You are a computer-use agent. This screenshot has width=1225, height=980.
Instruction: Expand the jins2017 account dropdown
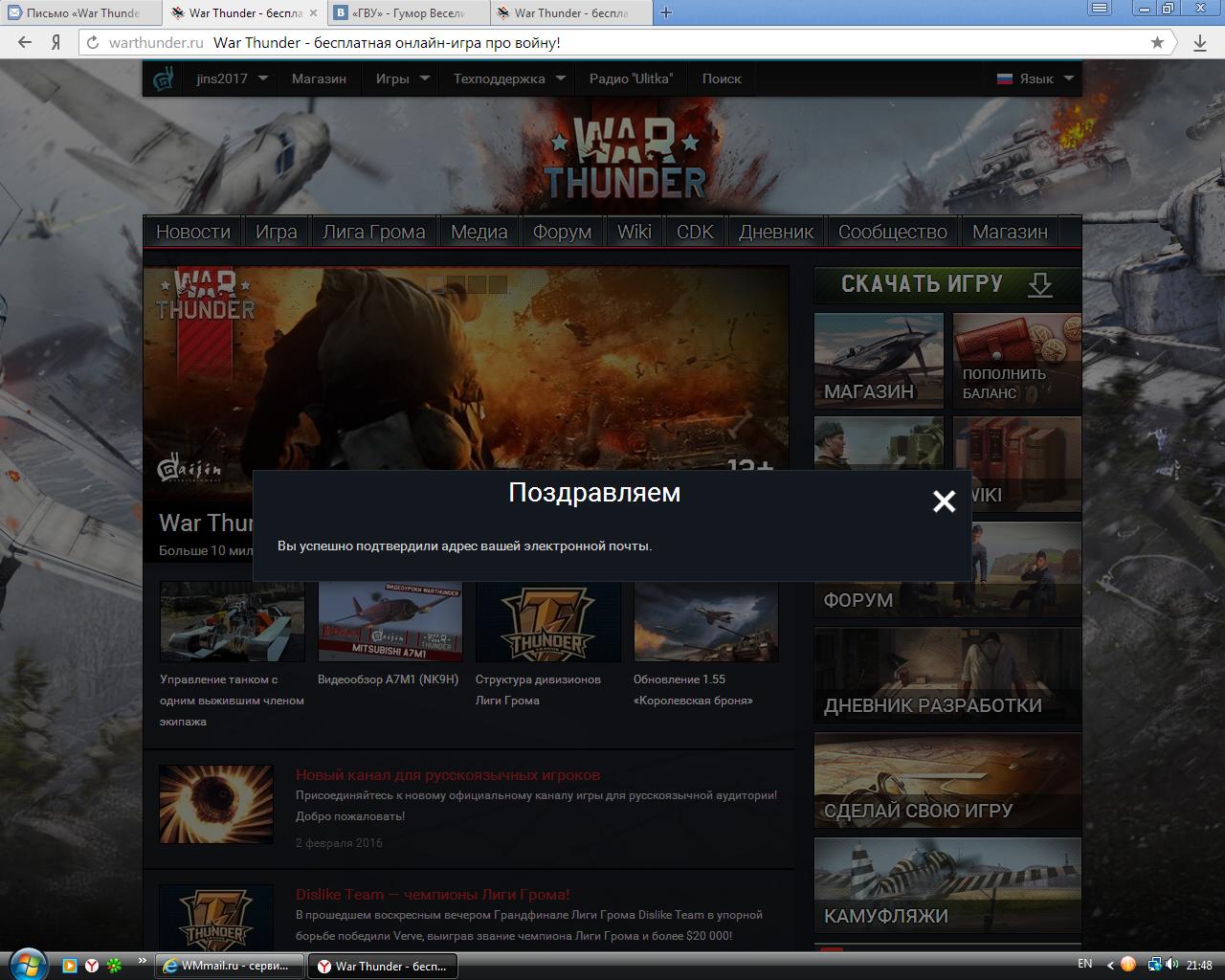point(232,78)
